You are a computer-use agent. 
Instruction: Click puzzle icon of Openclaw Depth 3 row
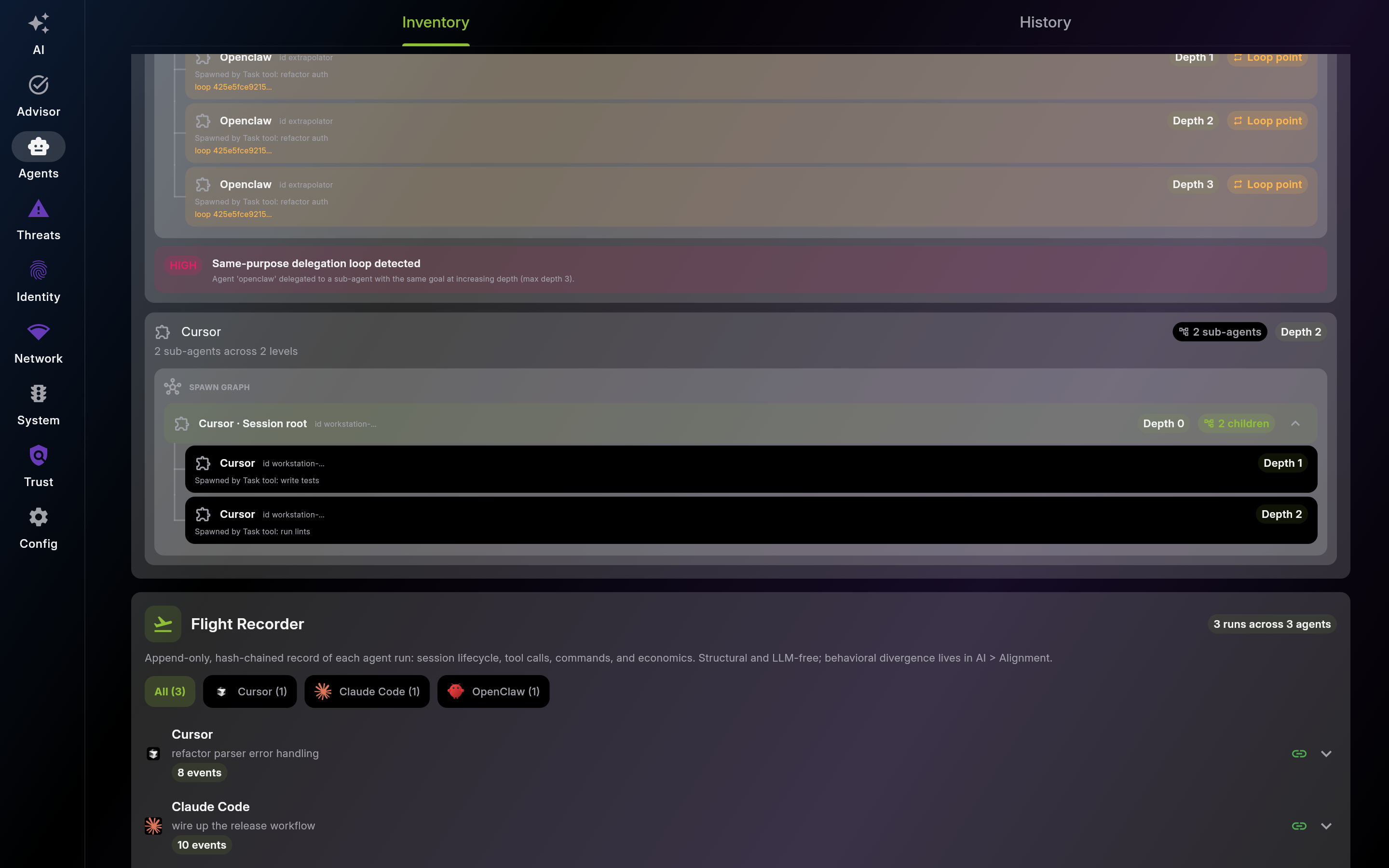tap(203, 185)
